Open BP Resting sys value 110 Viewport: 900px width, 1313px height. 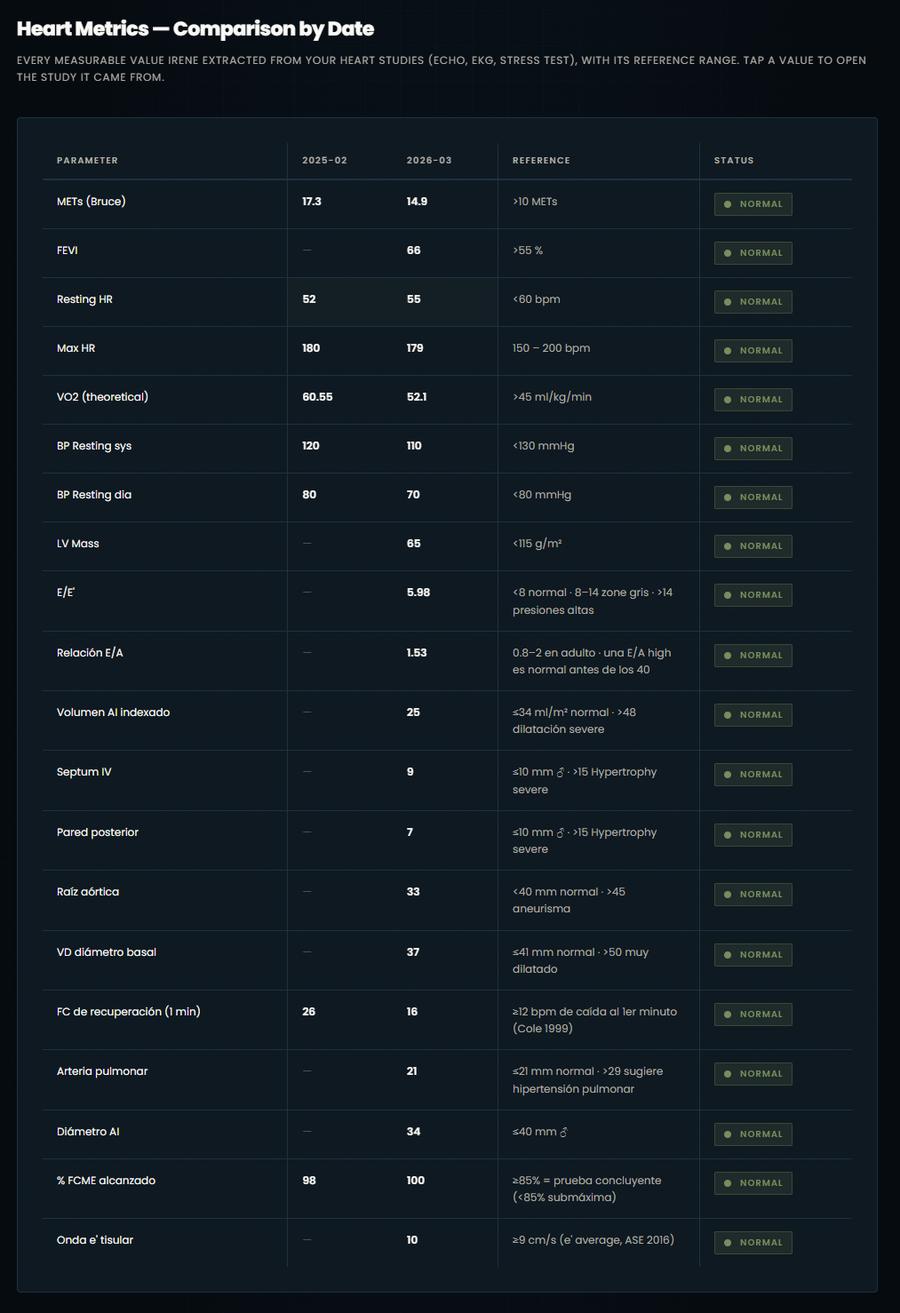(414, 447)
